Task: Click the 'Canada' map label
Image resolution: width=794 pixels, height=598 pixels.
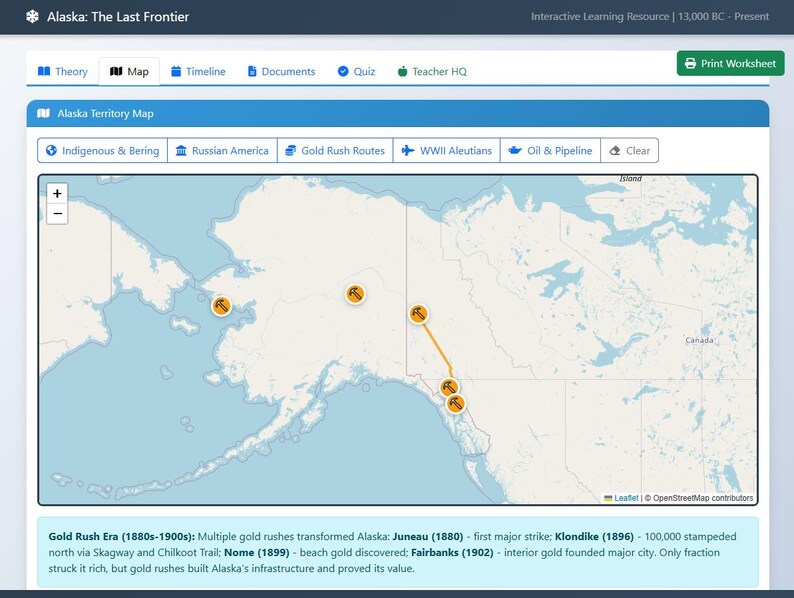Action: pyautogui.click(x=699, y=340)
